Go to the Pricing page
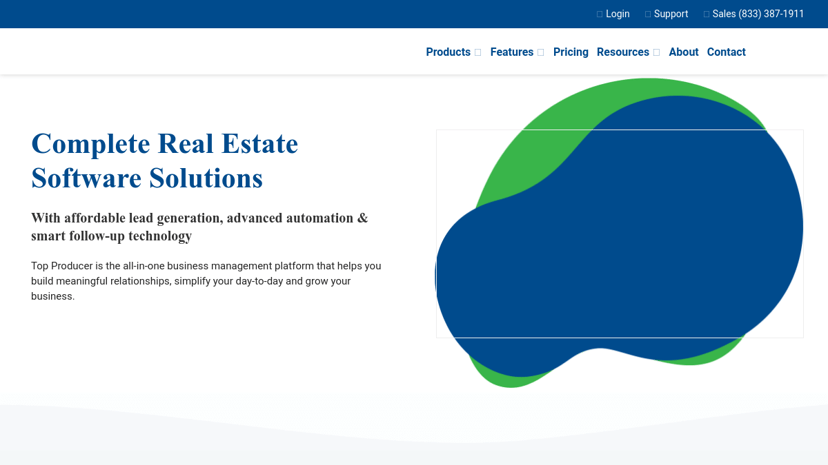The width and height of the screenshot is (828, 465). coord(570,52)
